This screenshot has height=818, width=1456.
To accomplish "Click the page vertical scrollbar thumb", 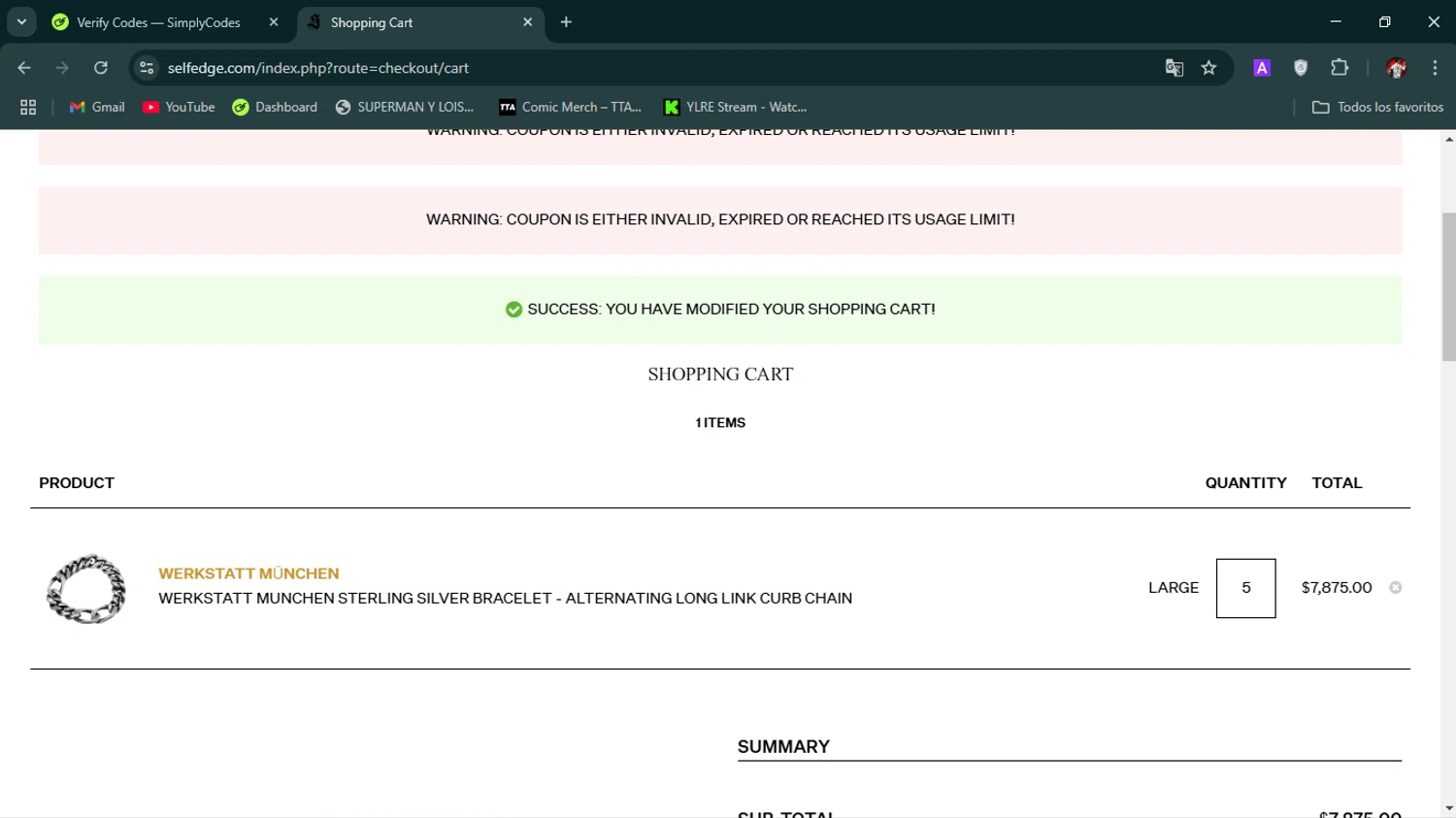I will tap(1448, 286).
